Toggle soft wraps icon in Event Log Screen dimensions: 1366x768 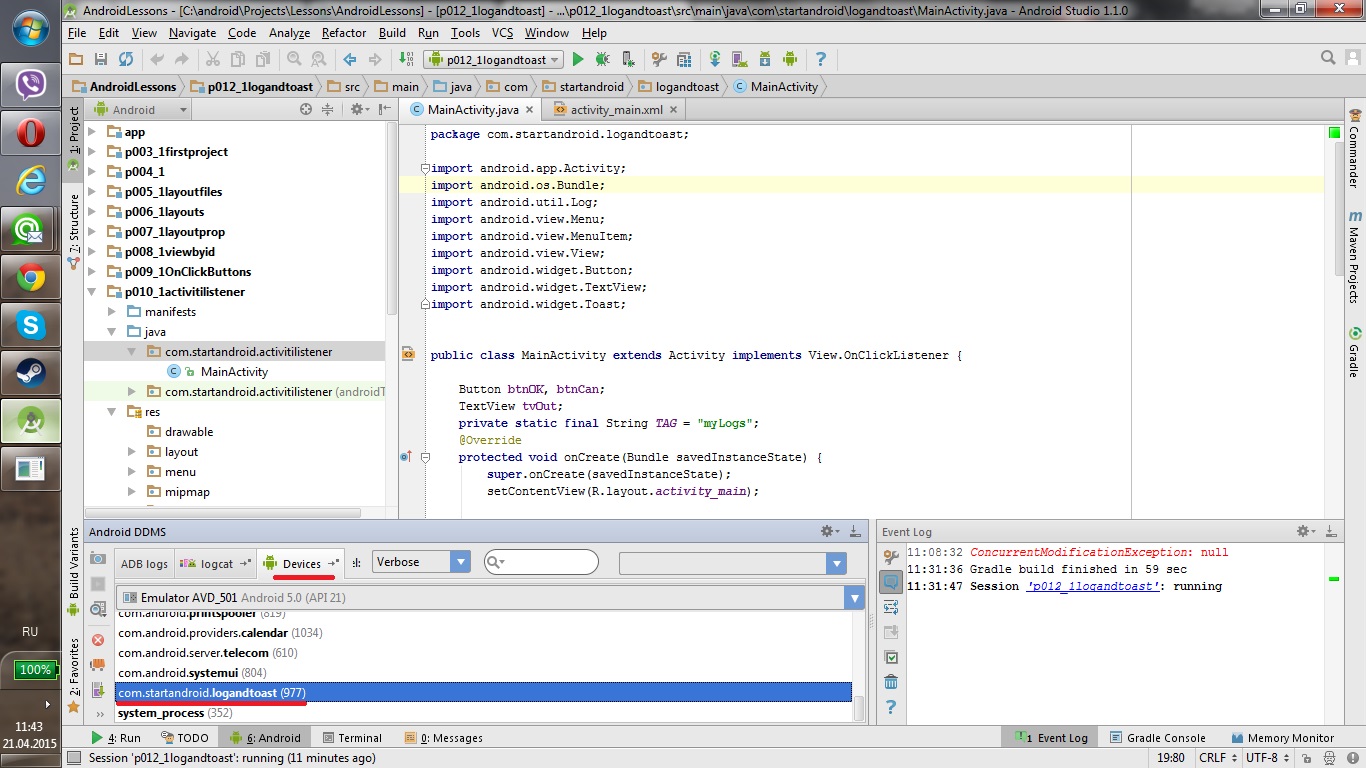[891, 607]
